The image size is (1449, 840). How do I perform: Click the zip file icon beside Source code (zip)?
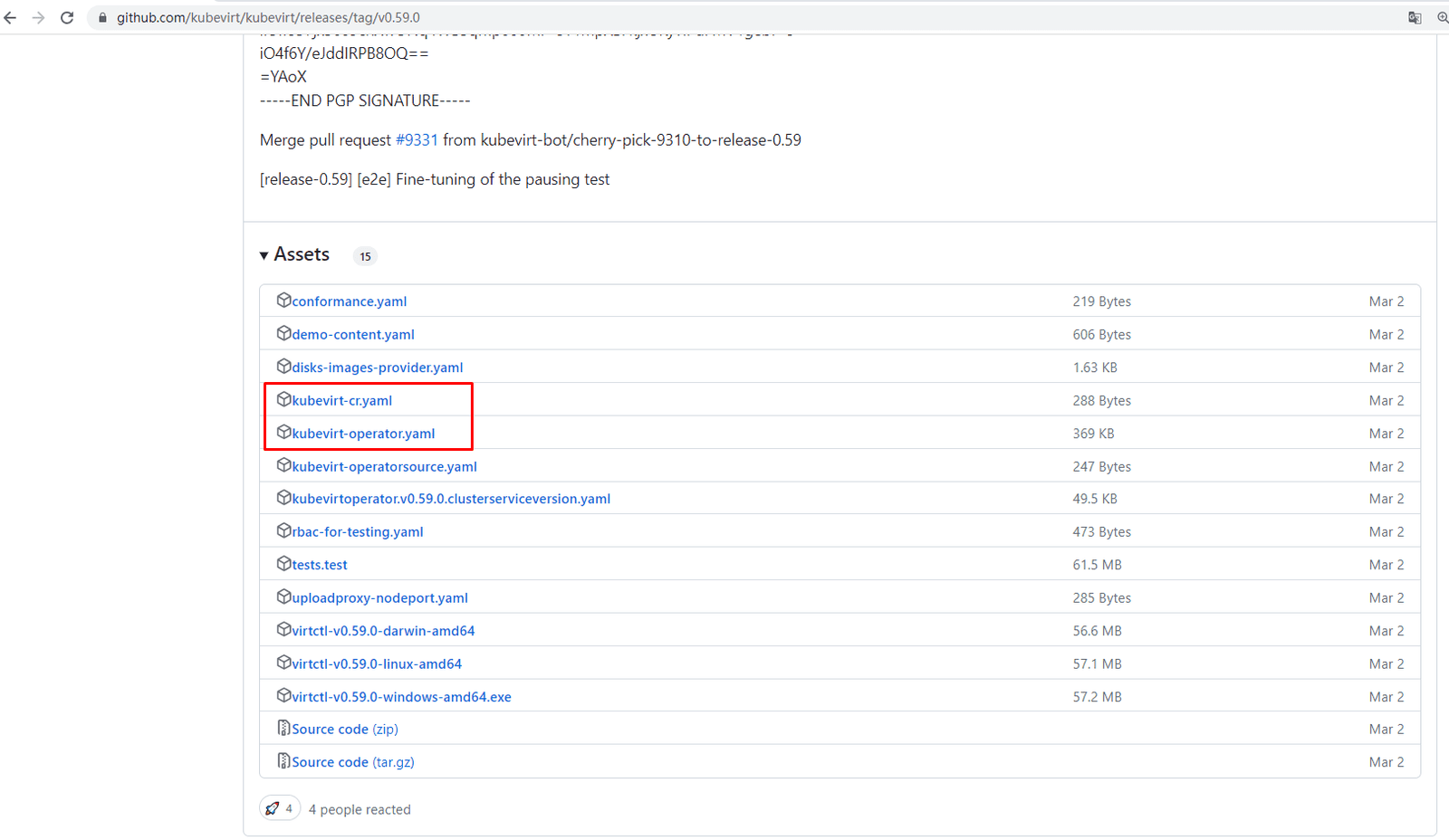point(283,728)
